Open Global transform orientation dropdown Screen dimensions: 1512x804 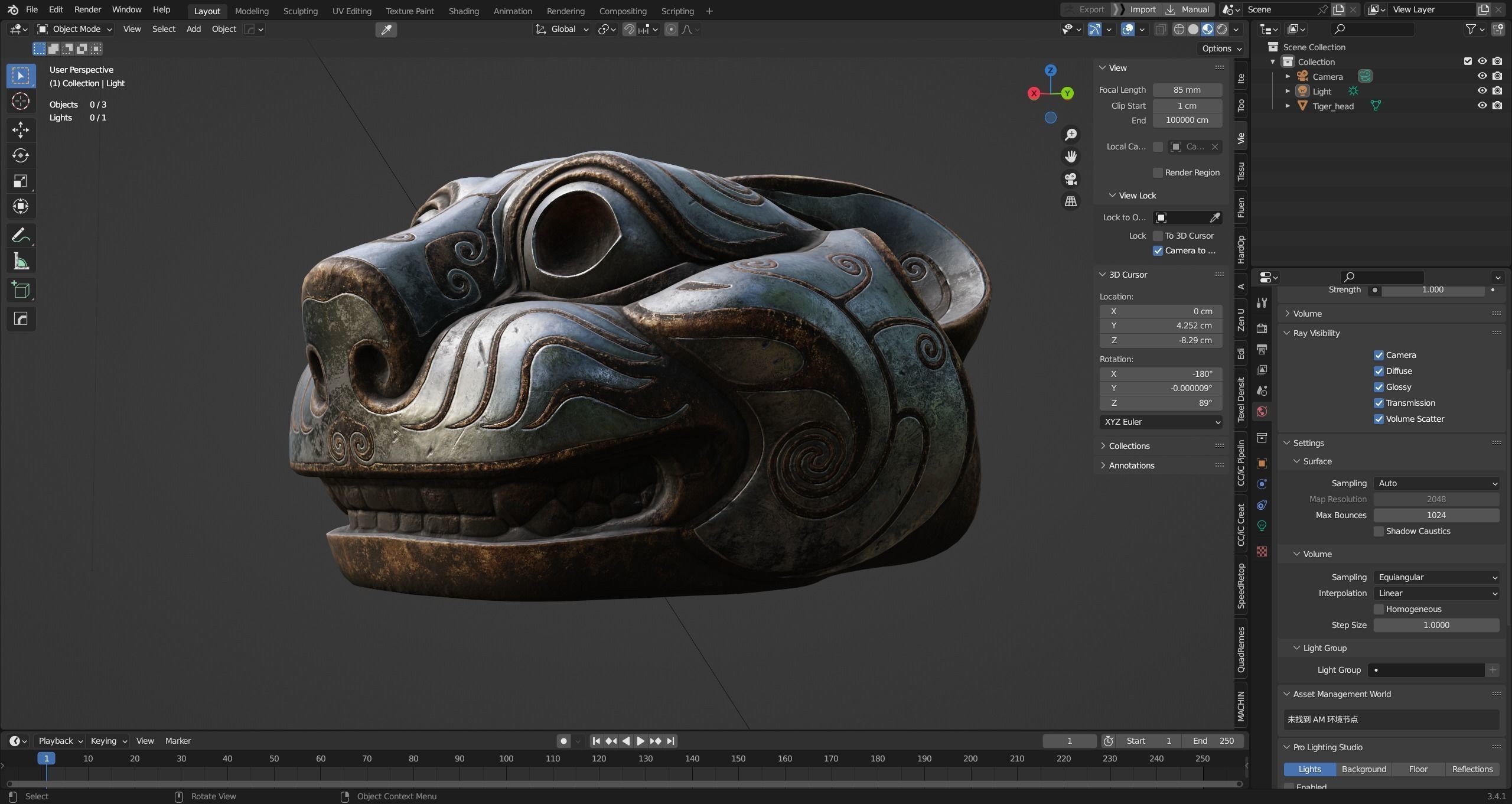(x=562, y=29)
